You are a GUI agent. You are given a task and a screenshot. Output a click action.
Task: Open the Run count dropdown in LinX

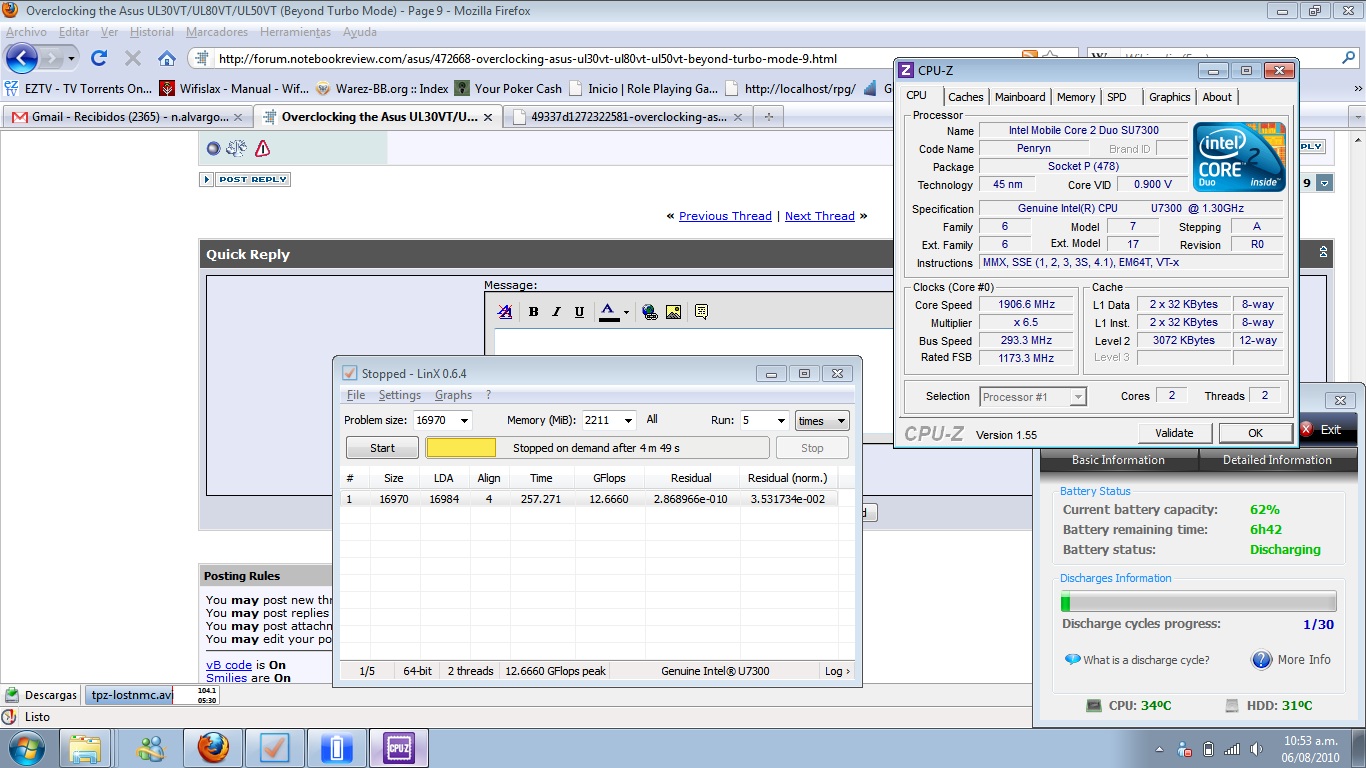pos(780,421)
